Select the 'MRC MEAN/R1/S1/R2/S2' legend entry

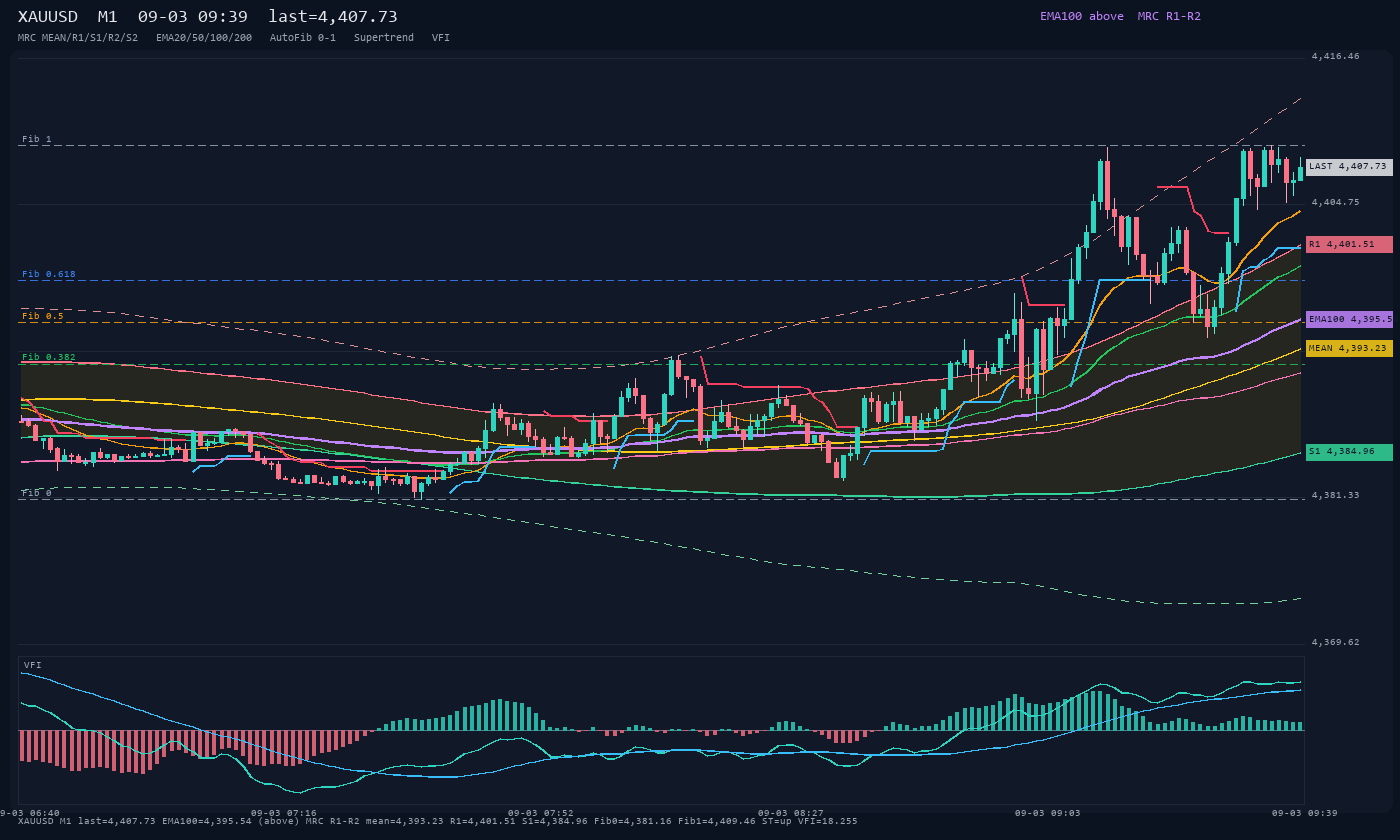[78, 37]
